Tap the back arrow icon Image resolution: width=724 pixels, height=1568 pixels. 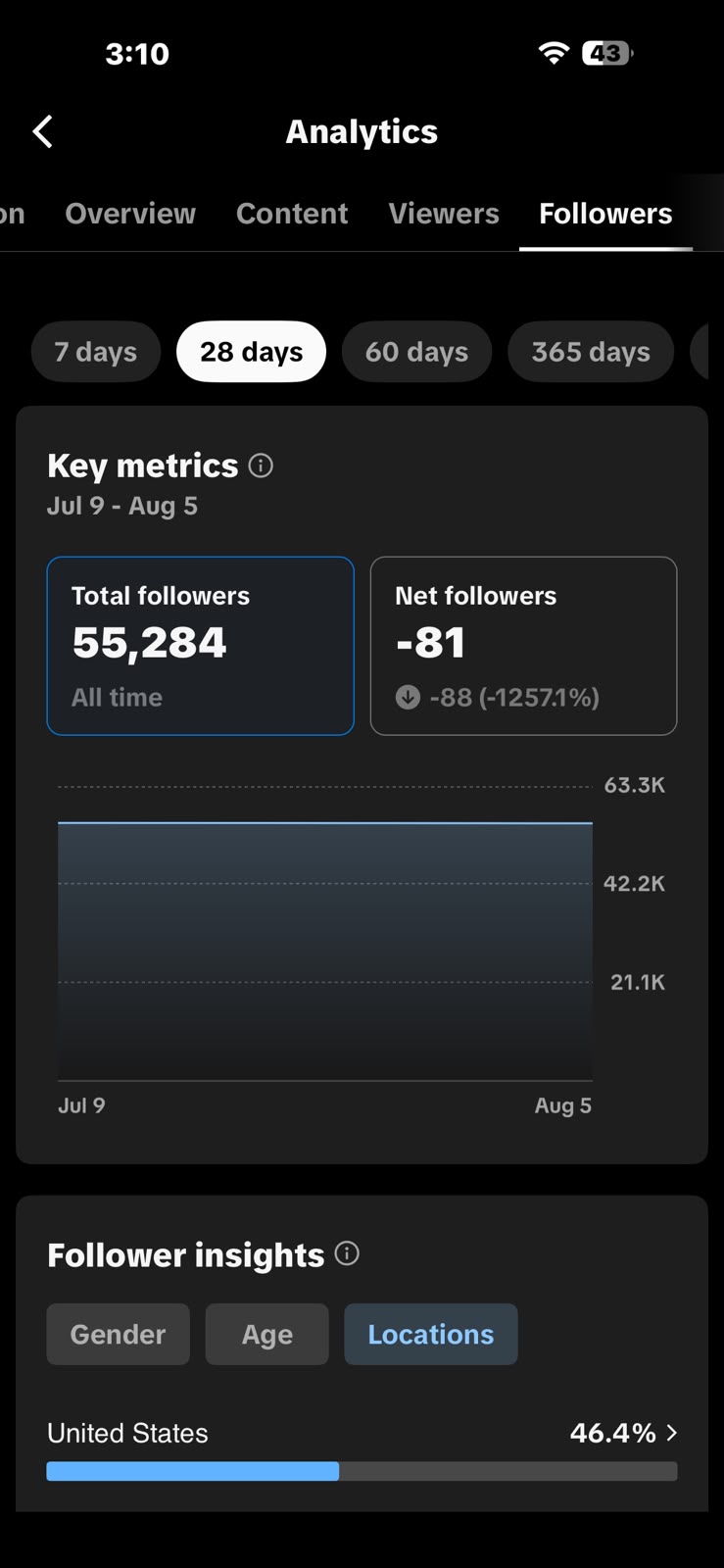point(43,131)
